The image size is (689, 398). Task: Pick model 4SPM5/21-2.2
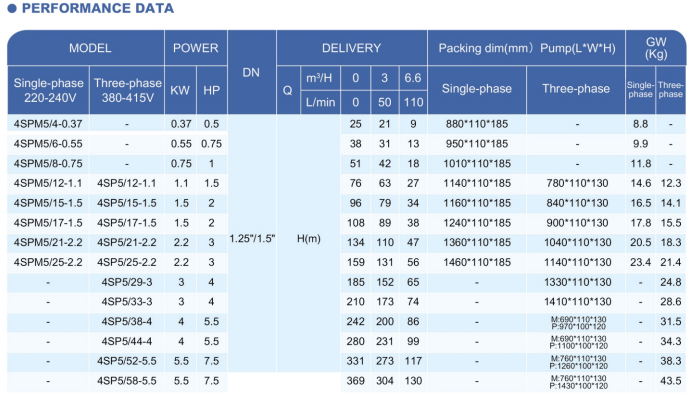coord(48,242)
